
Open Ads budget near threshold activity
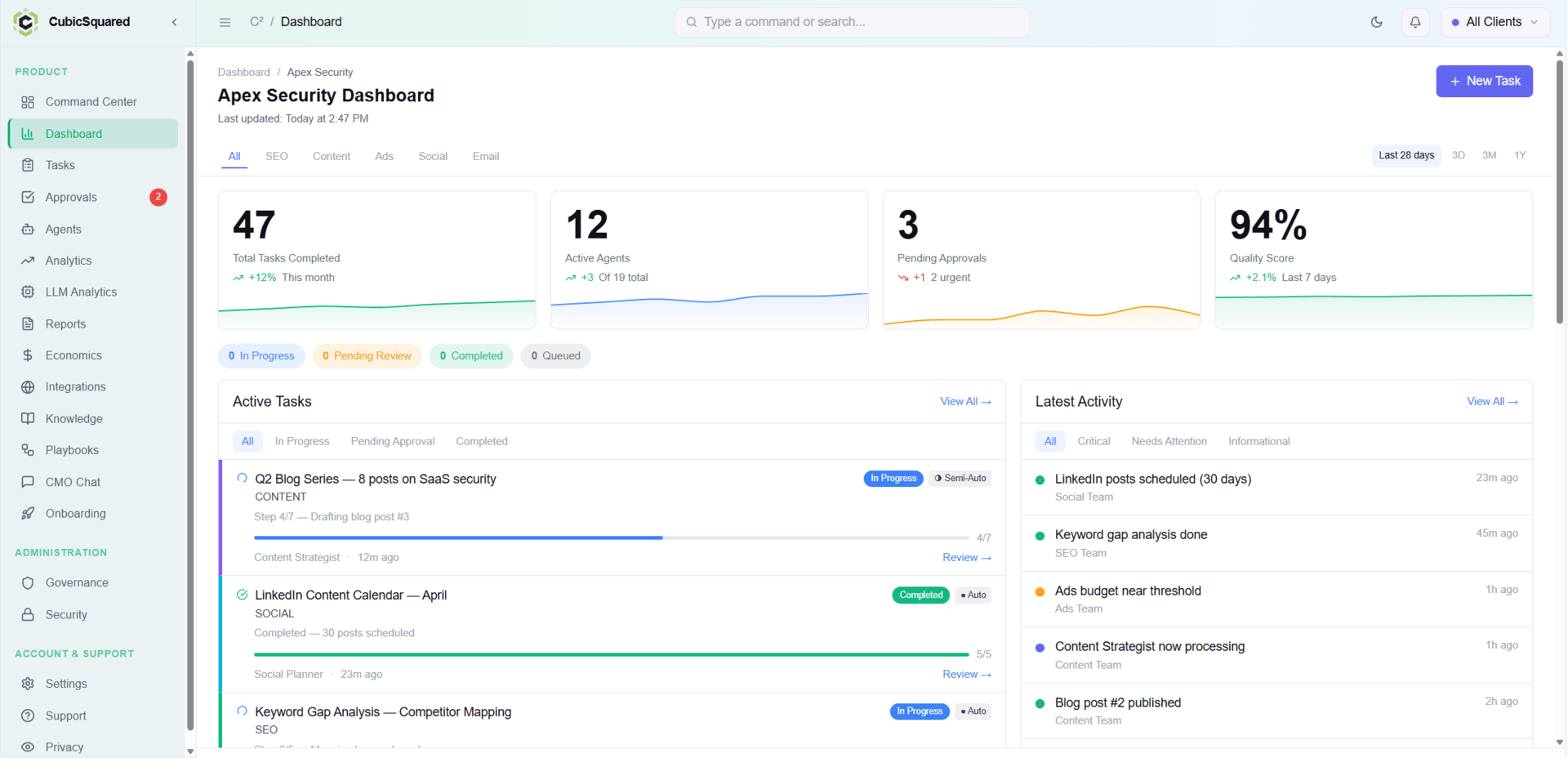[x=1276, y=599]
